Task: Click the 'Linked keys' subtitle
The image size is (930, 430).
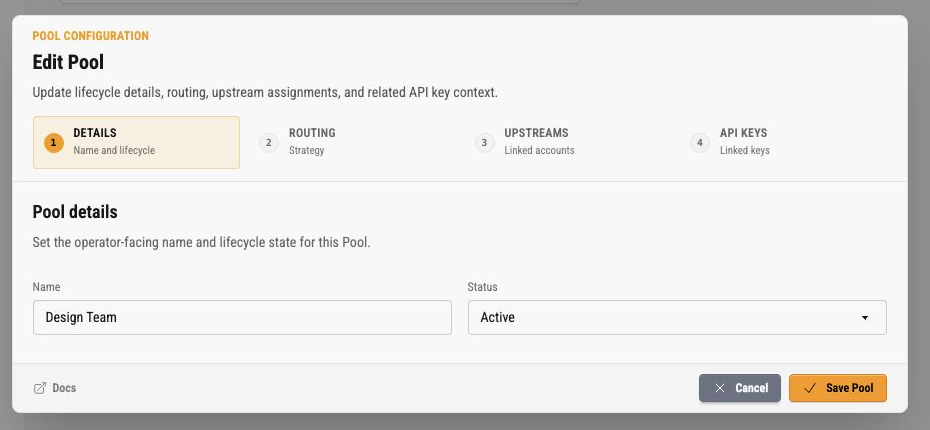Action: tap(745, 151)
